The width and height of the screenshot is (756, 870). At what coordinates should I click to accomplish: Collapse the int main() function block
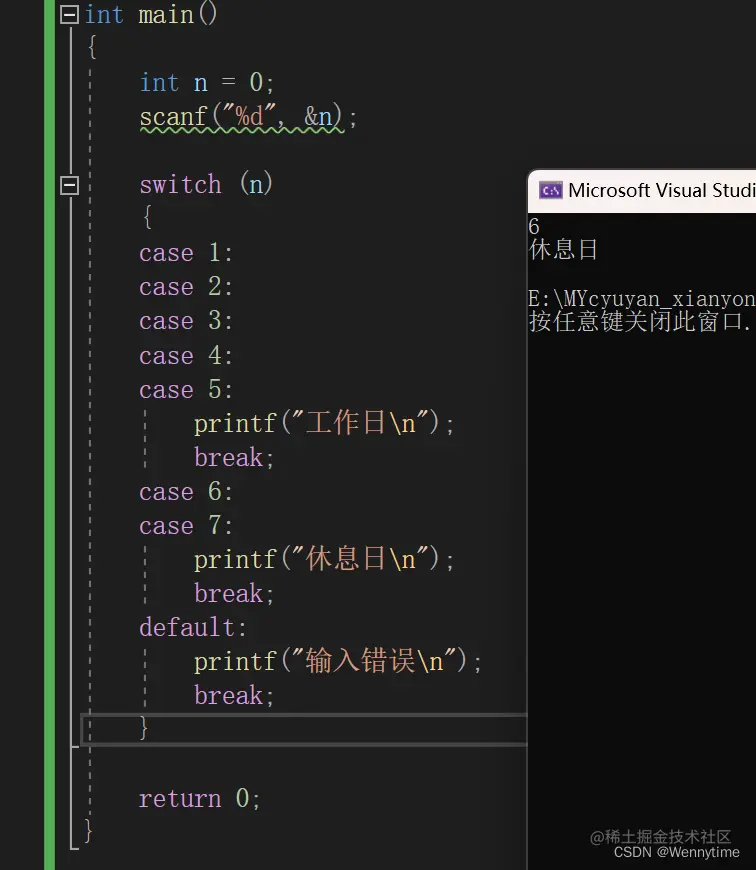click(69, 14)
